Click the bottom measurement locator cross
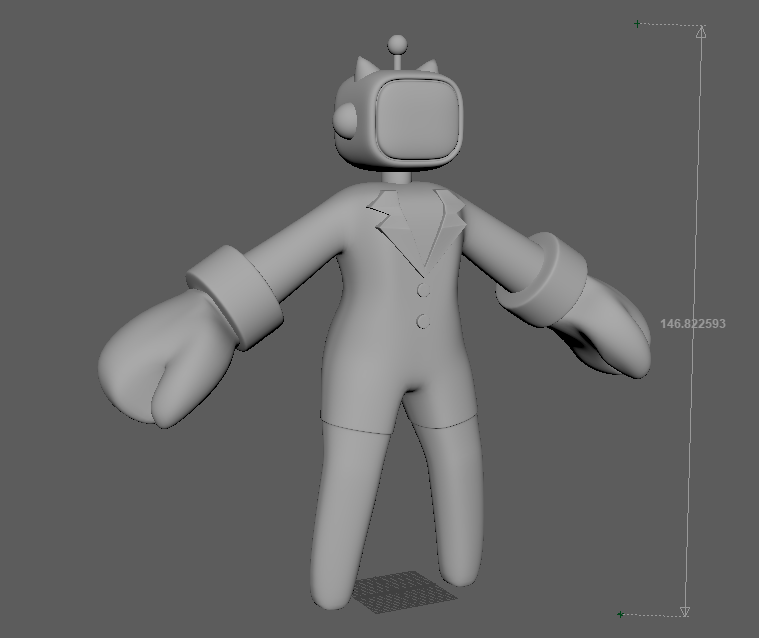 [620, 614]
